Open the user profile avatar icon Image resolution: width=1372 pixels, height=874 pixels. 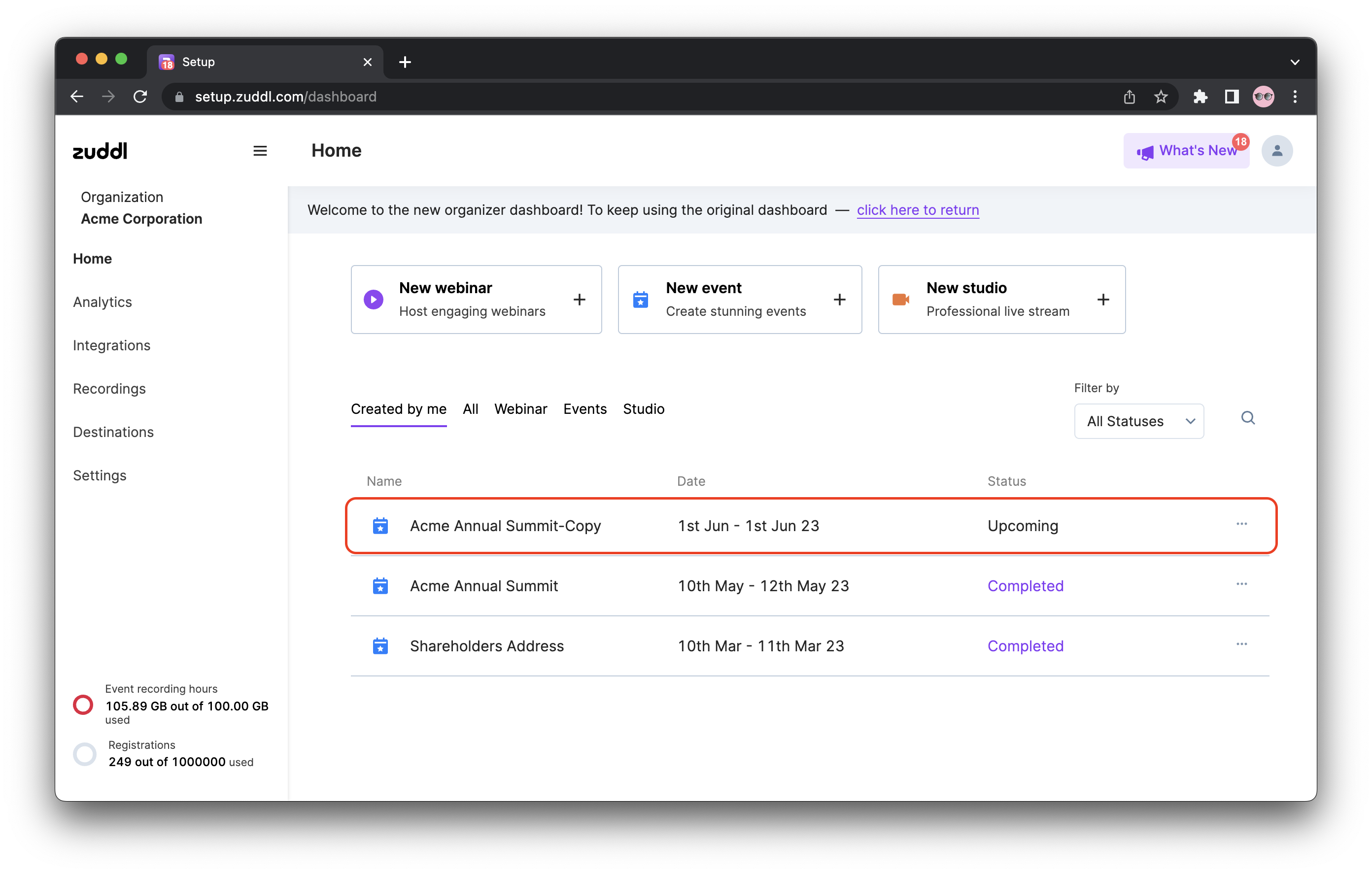(x=1277, y=151)
